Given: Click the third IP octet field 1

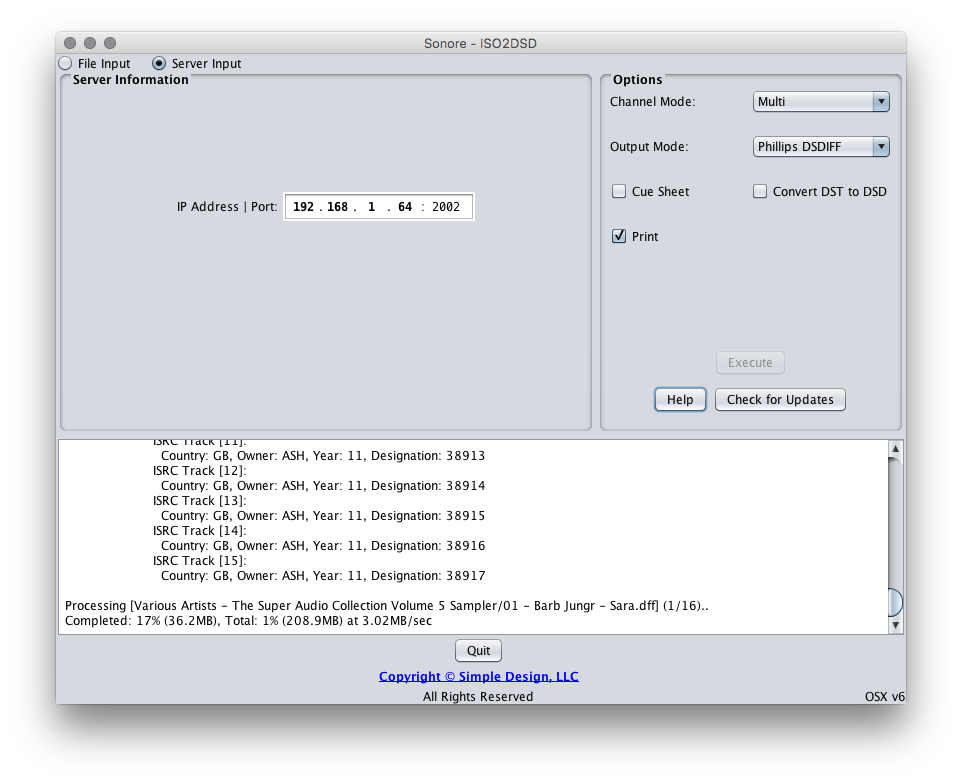Looking at the screenshot, I should point(371,207).
